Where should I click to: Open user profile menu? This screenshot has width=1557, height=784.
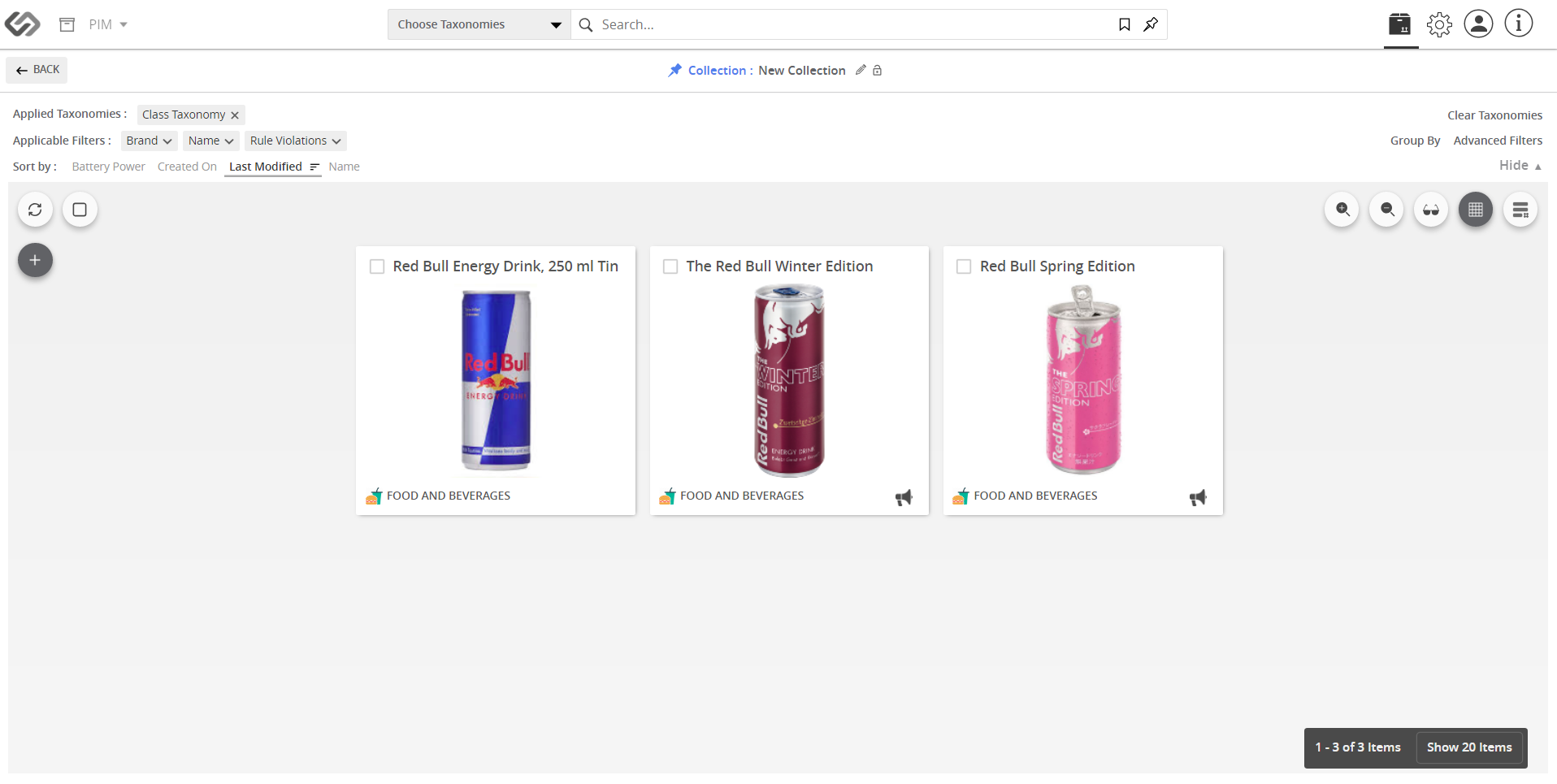click(x=1479, y=24)
